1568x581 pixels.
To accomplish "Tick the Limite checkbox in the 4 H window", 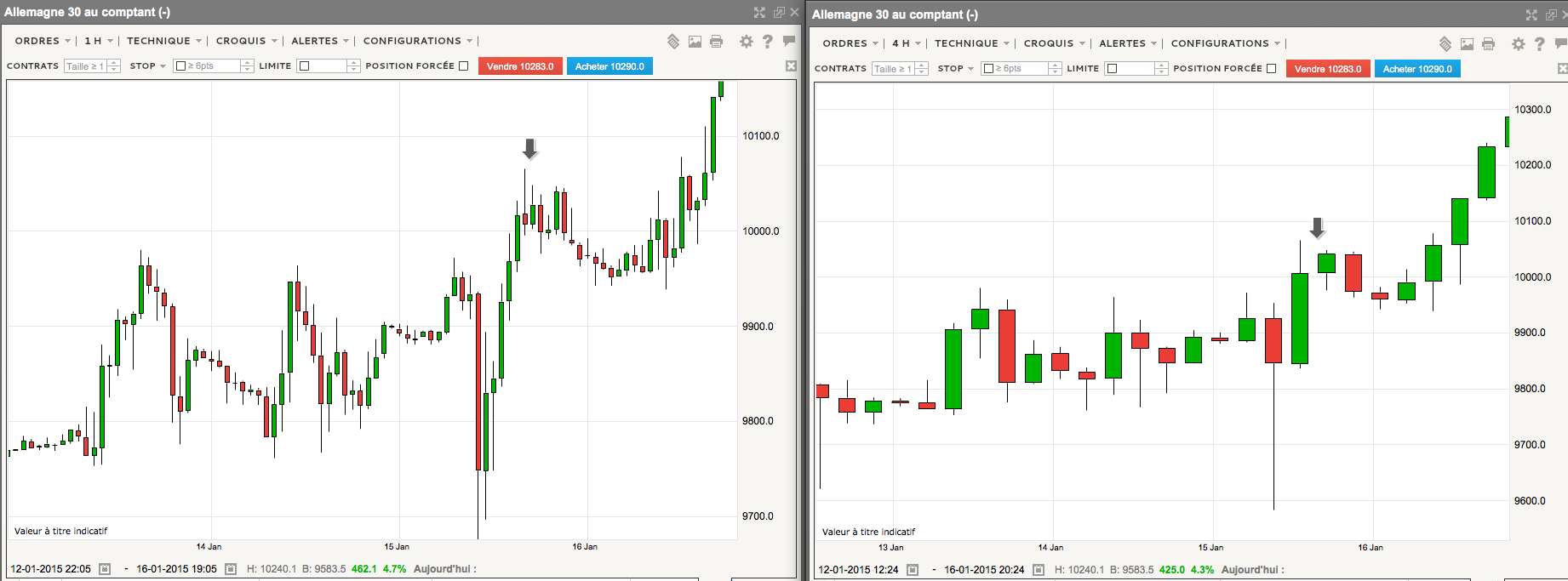I will 1112,68.
